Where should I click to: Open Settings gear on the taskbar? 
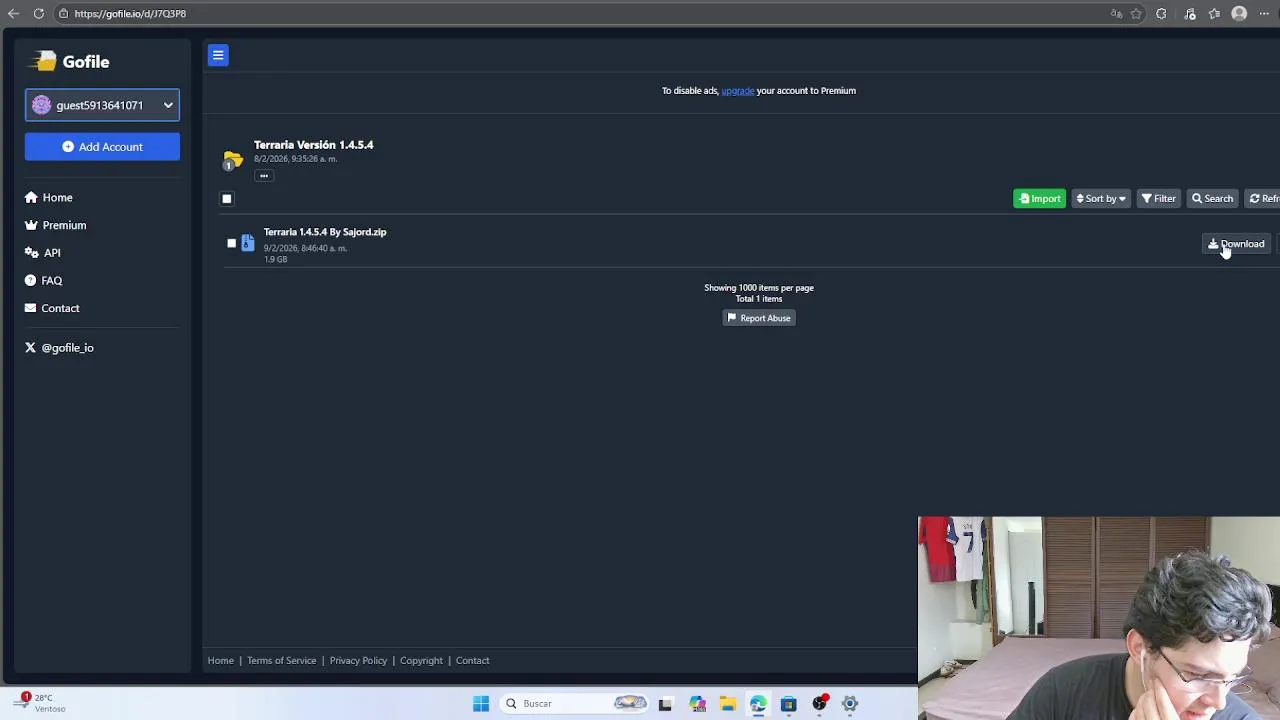click(850, 704)
